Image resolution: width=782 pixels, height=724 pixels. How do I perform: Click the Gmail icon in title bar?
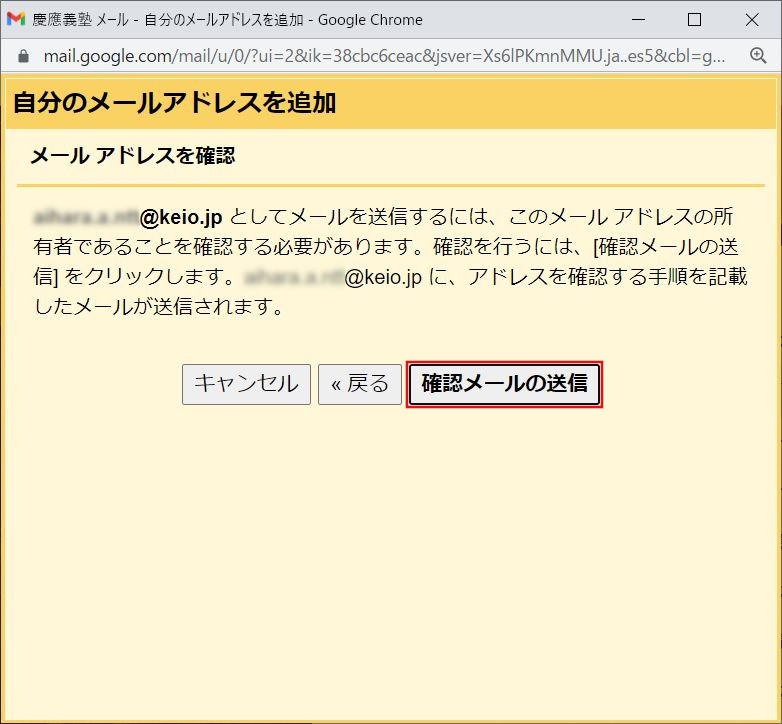(x=16, y=20)
